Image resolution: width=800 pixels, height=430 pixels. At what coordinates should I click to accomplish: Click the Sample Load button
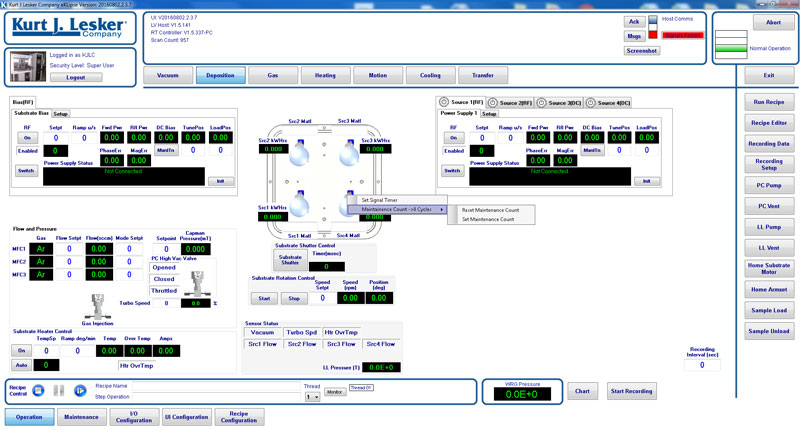click(x=769, y=310)
